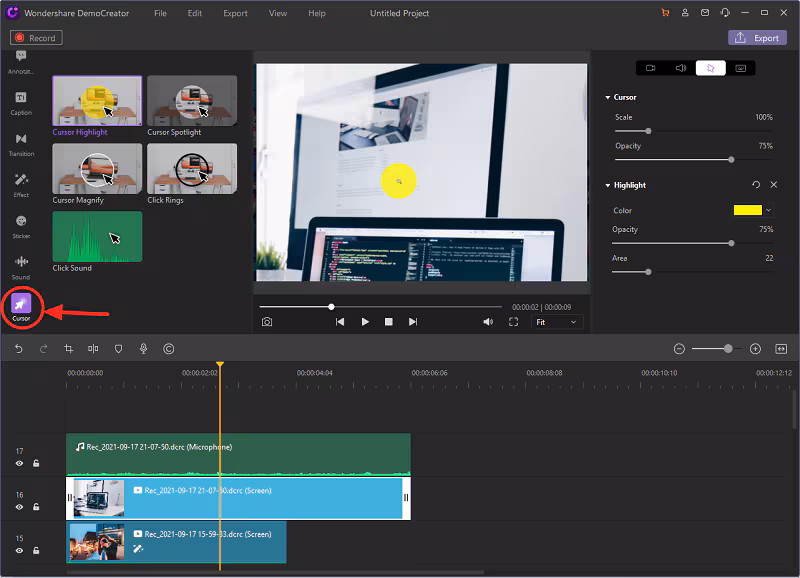Jump to previous frame
The image size is (800, 578).
(x=340, y=322)
